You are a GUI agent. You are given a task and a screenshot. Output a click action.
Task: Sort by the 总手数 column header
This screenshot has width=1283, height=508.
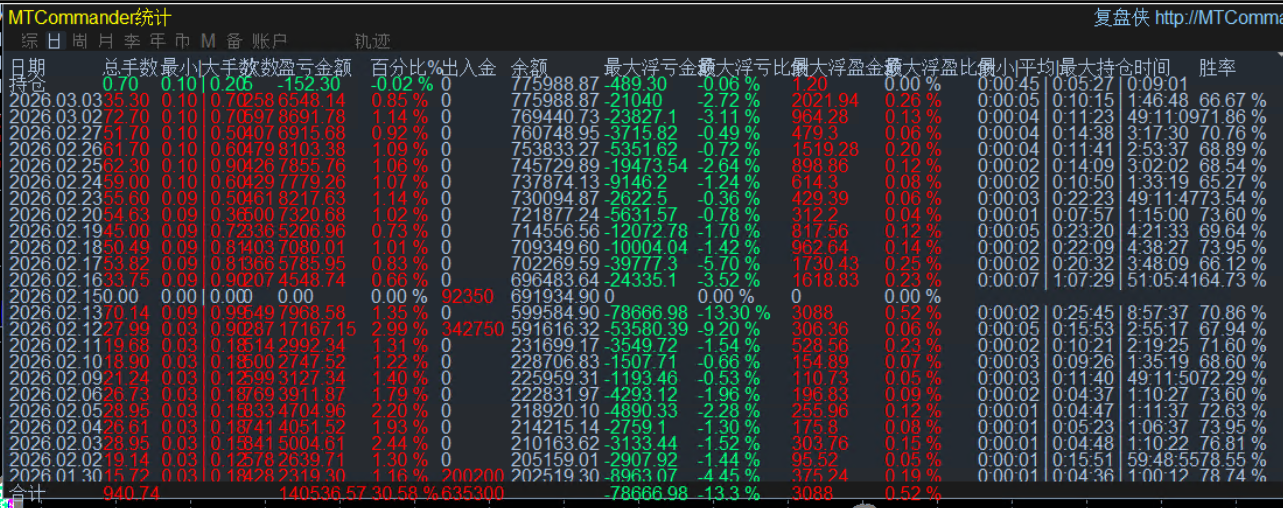[131, 67]
